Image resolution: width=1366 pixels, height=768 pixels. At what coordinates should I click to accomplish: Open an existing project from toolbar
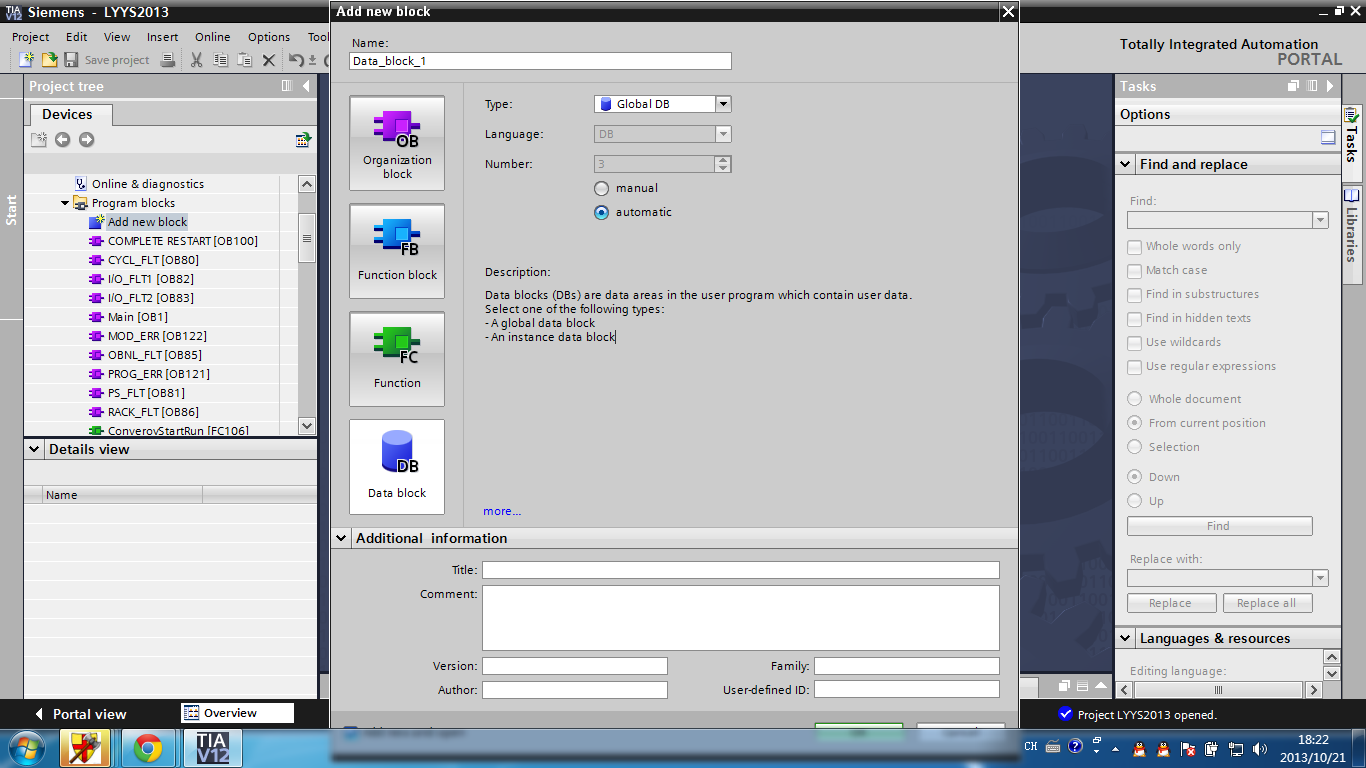pyautogui.click(x=49, y=60)
